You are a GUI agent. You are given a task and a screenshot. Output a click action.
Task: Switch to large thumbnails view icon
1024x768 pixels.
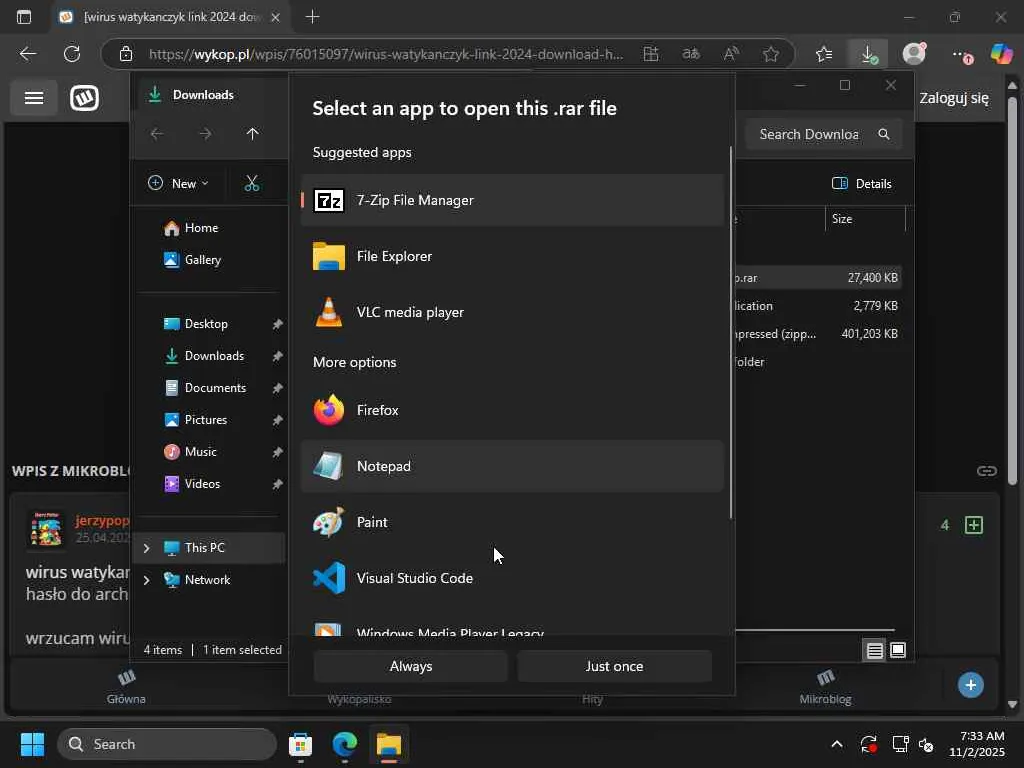[x=898, y=650]
